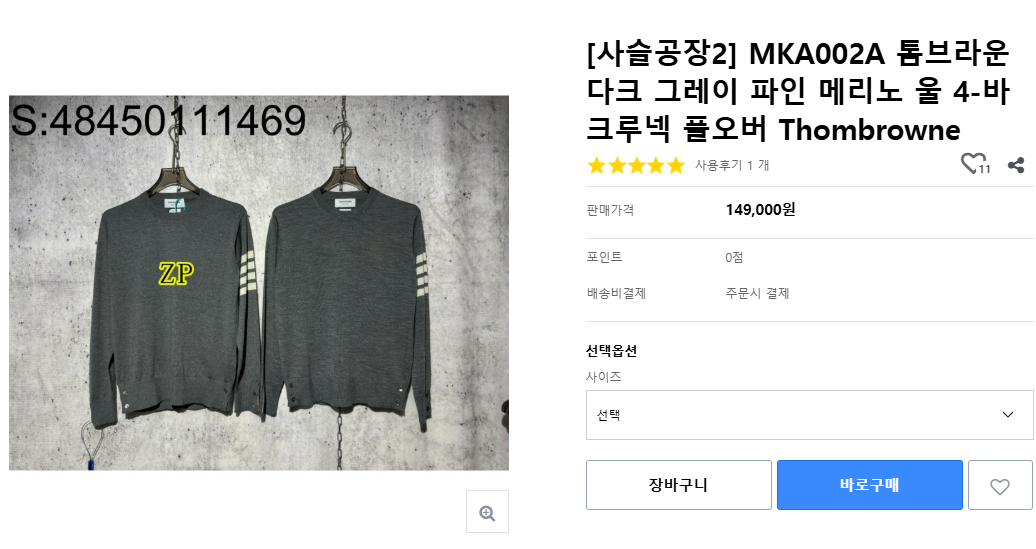Screen dimensions: 1036x549
Task: Expand size options via the chevron arrow
Action: tap(1008, 414)
